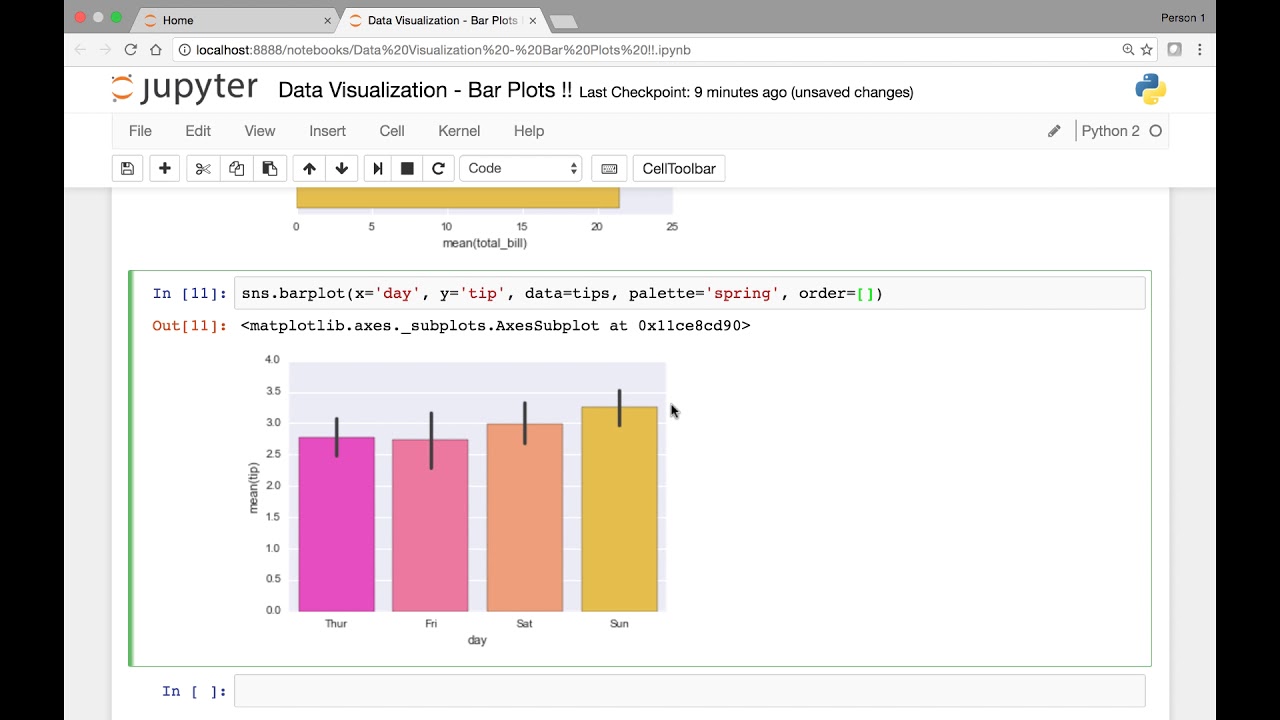Click the Python logo icon
Image resolution: width=1280 pixels, height=720 pixels.
click(1151, 89)
